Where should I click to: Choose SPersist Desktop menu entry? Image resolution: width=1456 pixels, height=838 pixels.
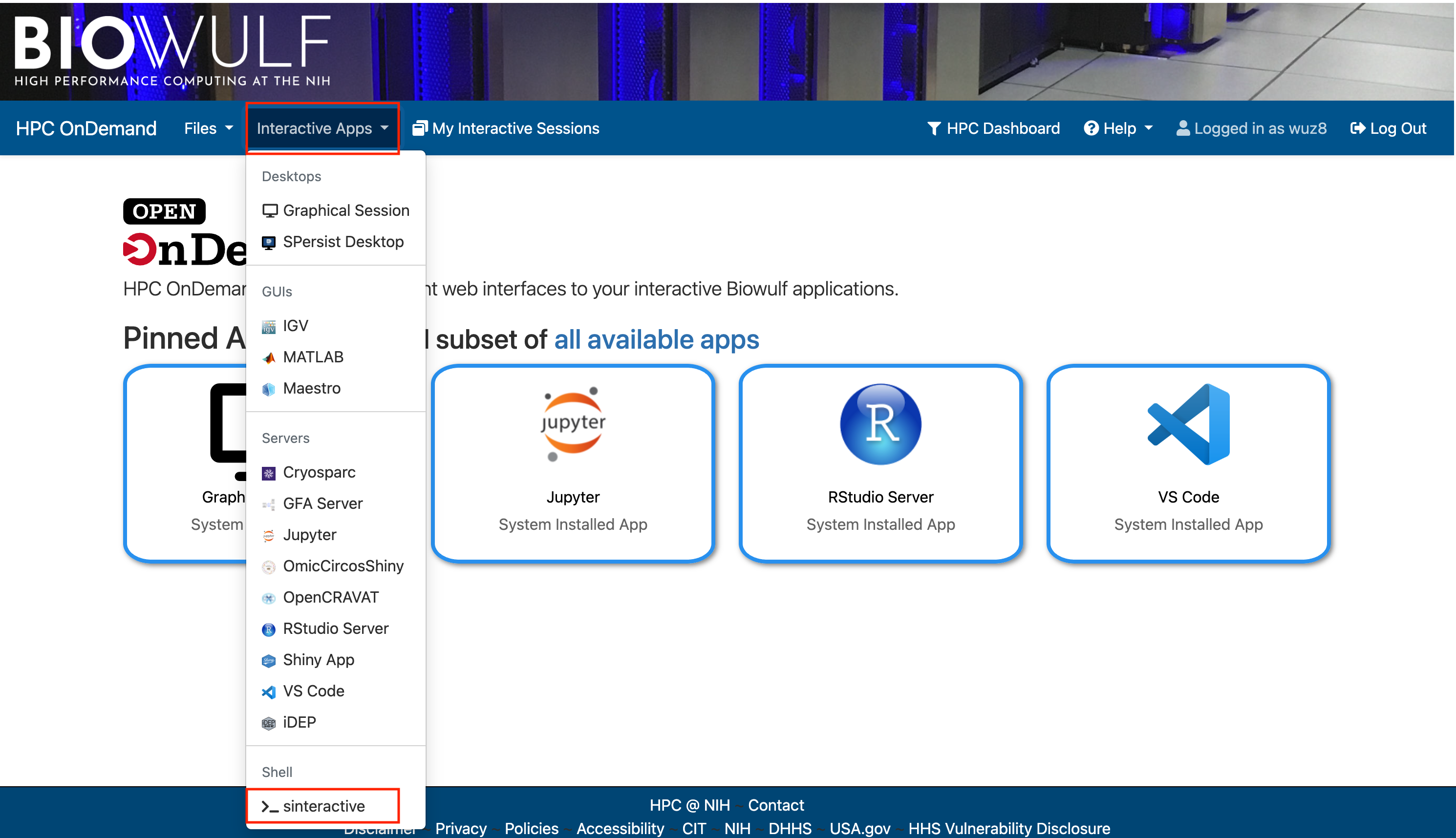pyautogui.click(x=336, y=242)
